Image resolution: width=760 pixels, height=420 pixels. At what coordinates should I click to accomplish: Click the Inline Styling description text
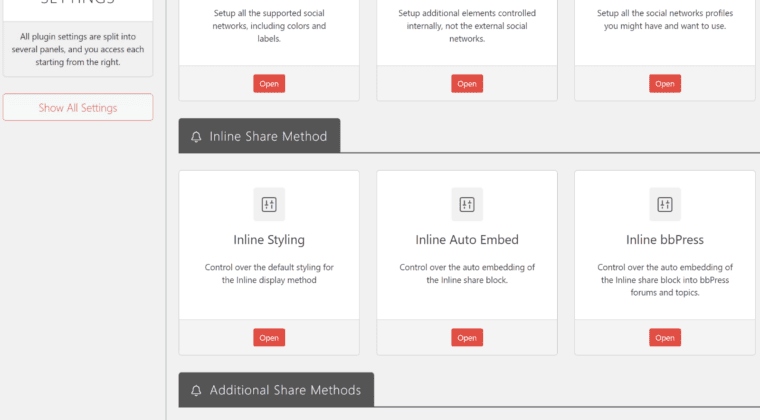[x=269, y=274]
